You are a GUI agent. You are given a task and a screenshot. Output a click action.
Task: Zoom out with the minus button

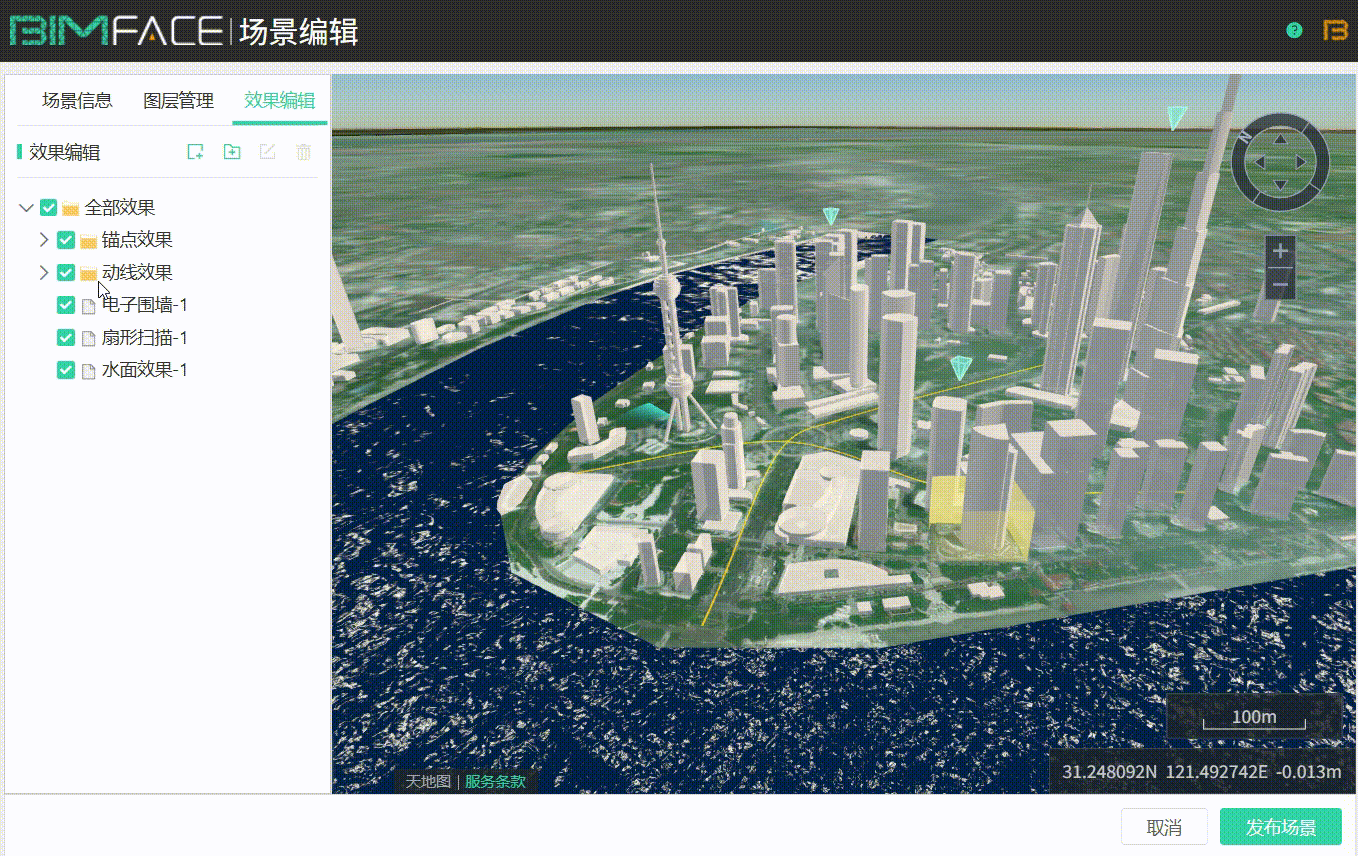(x=1280, y=285)
